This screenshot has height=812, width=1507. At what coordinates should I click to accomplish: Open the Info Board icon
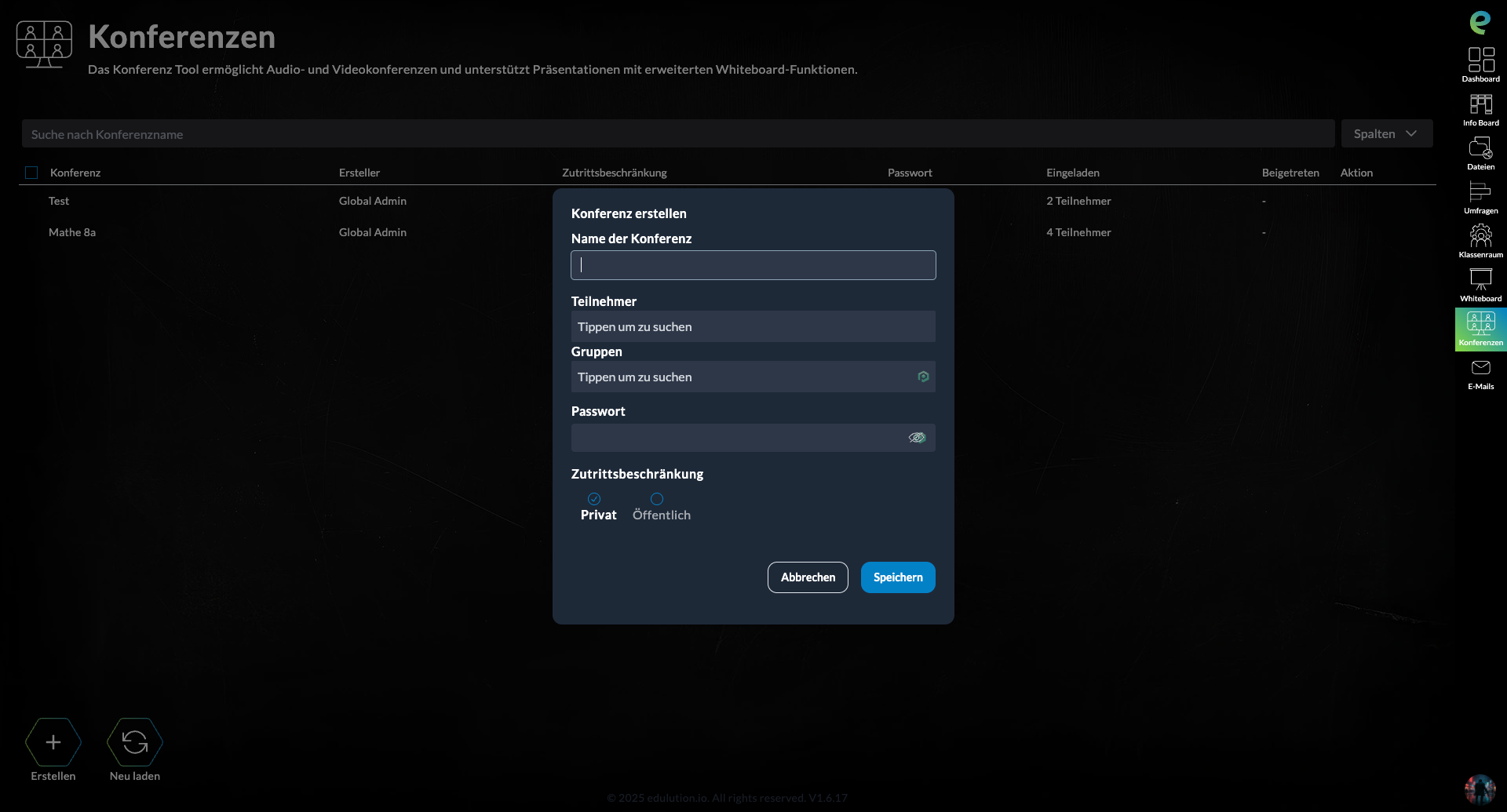tap(1480, 109)
